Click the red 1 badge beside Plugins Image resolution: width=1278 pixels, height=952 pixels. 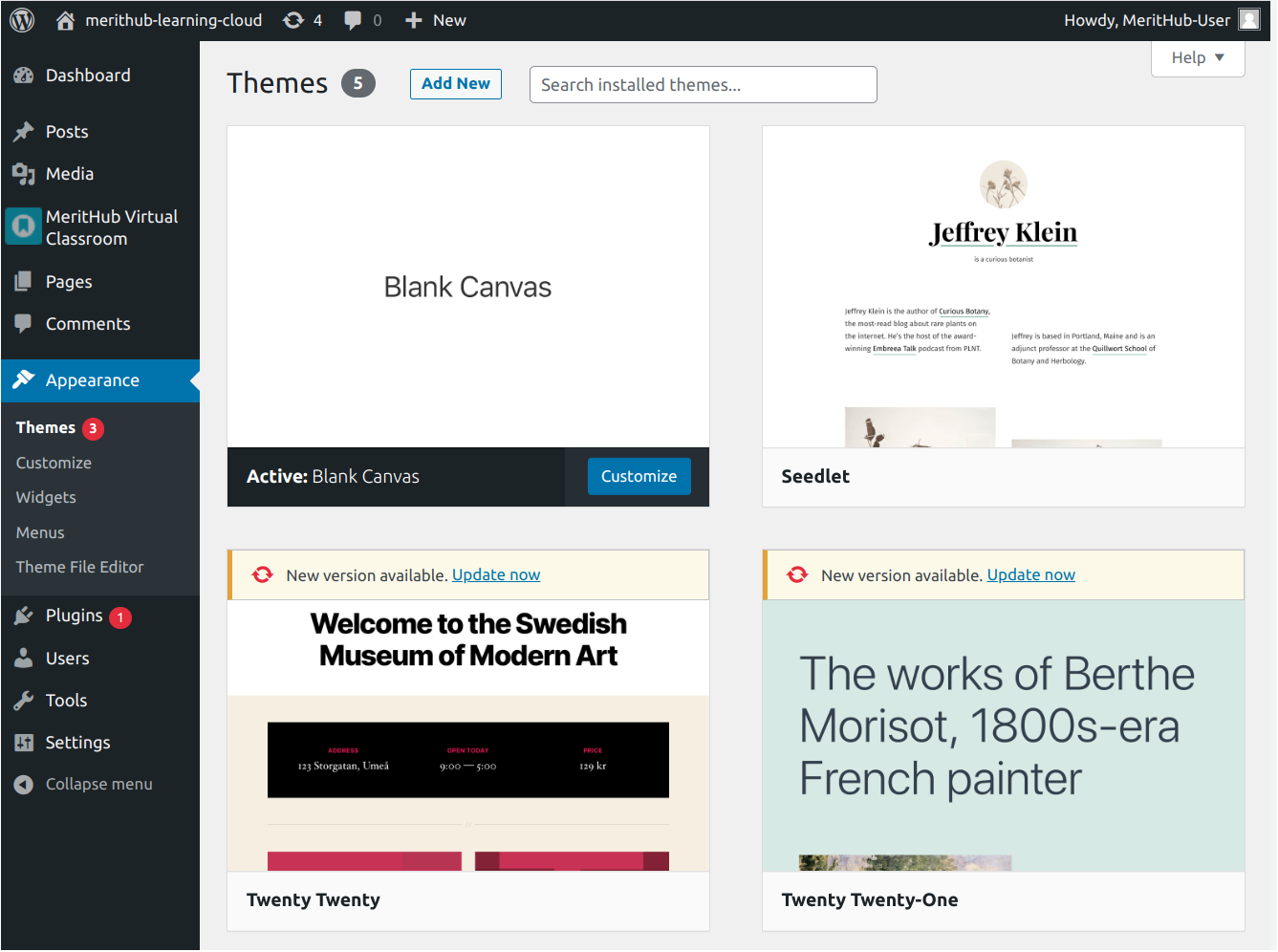[x=120, y=617]
